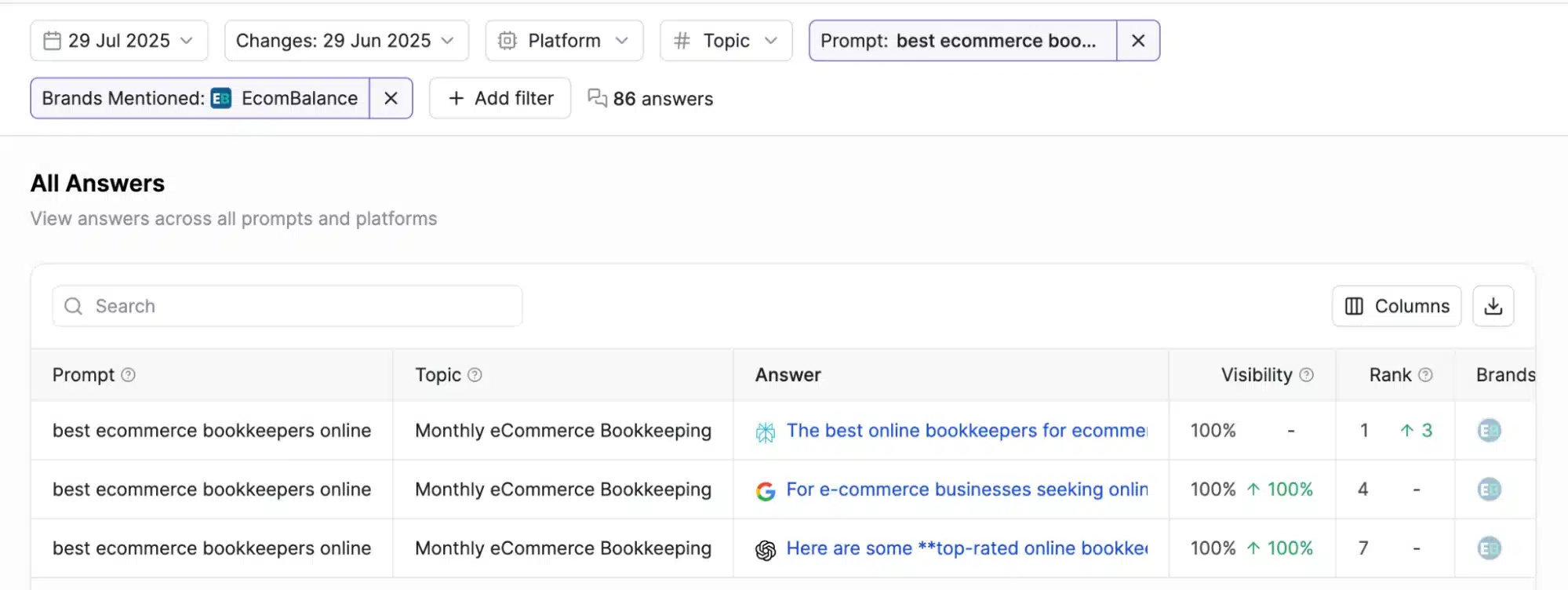Click the 86 answers chat icon

point(597,98)
